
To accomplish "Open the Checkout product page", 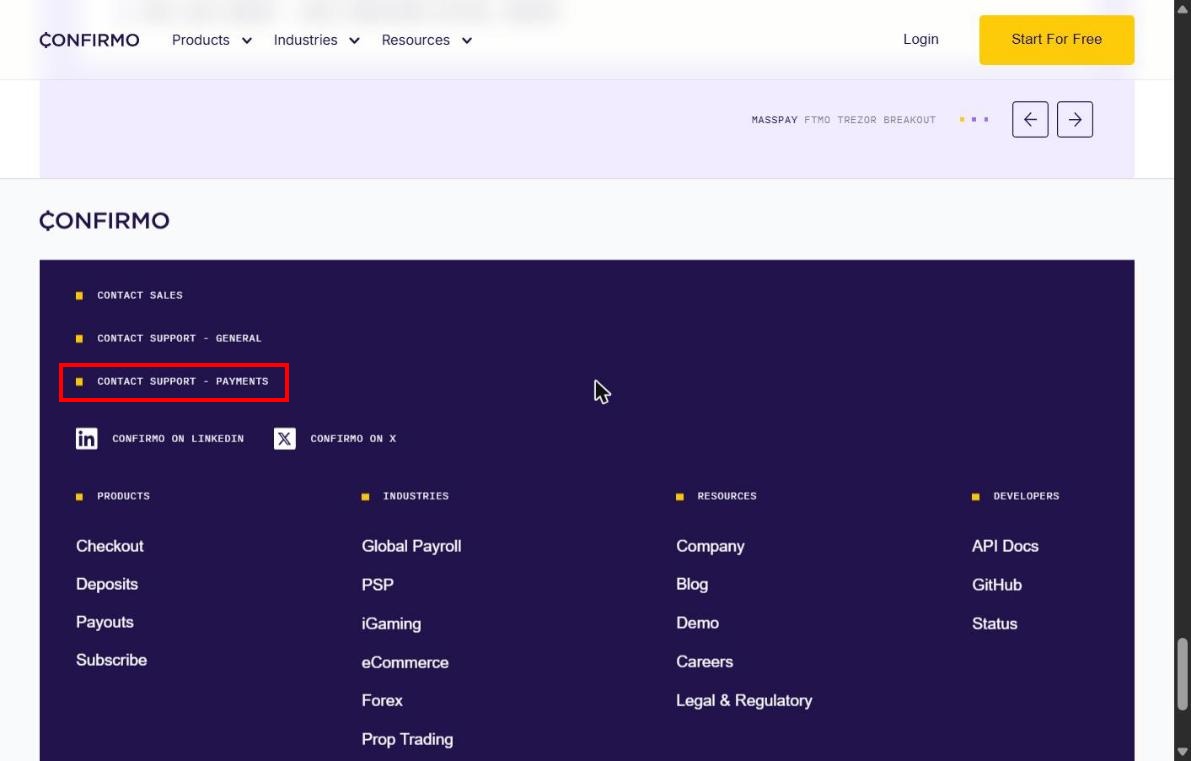I will click(x=109, y=546).
